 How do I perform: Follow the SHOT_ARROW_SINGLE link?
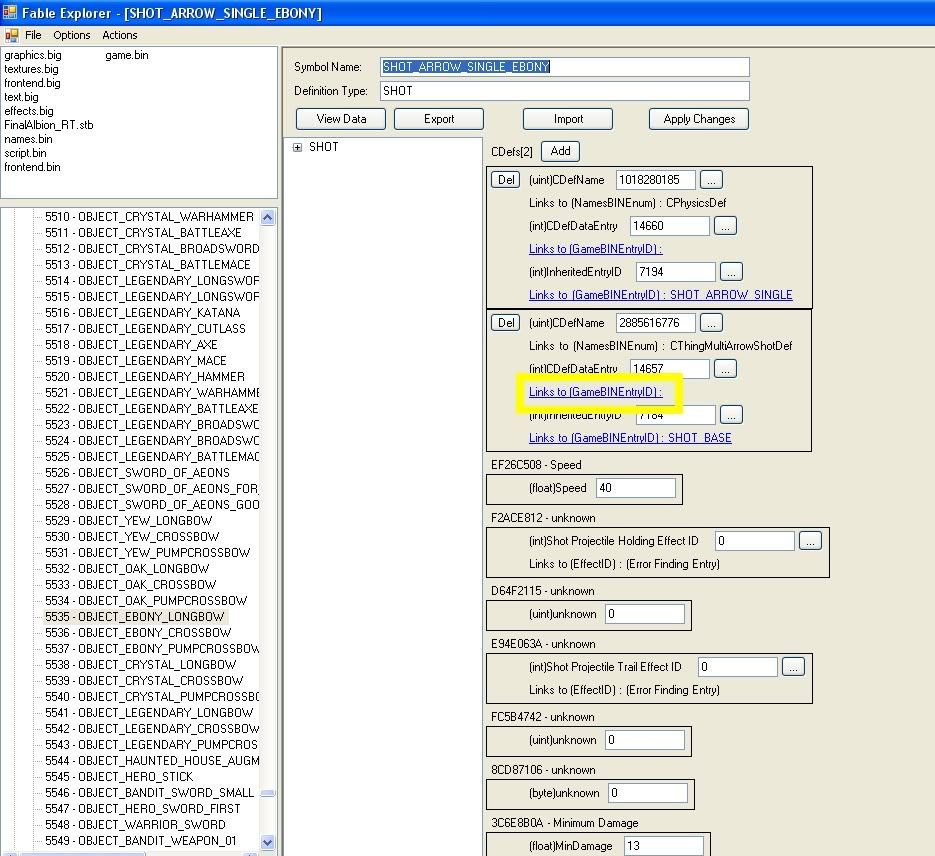pyautogui.click(x=661, y=294)
